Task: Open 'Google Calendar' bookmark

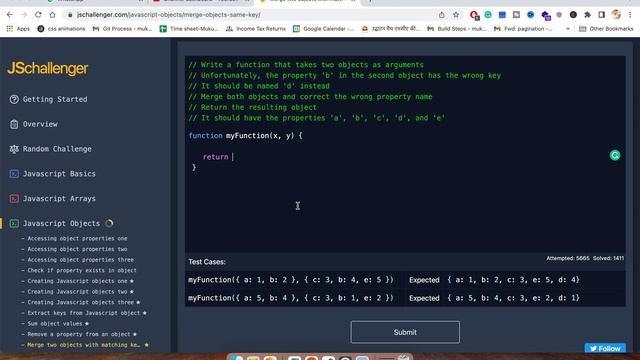Action: coord(324,29)
